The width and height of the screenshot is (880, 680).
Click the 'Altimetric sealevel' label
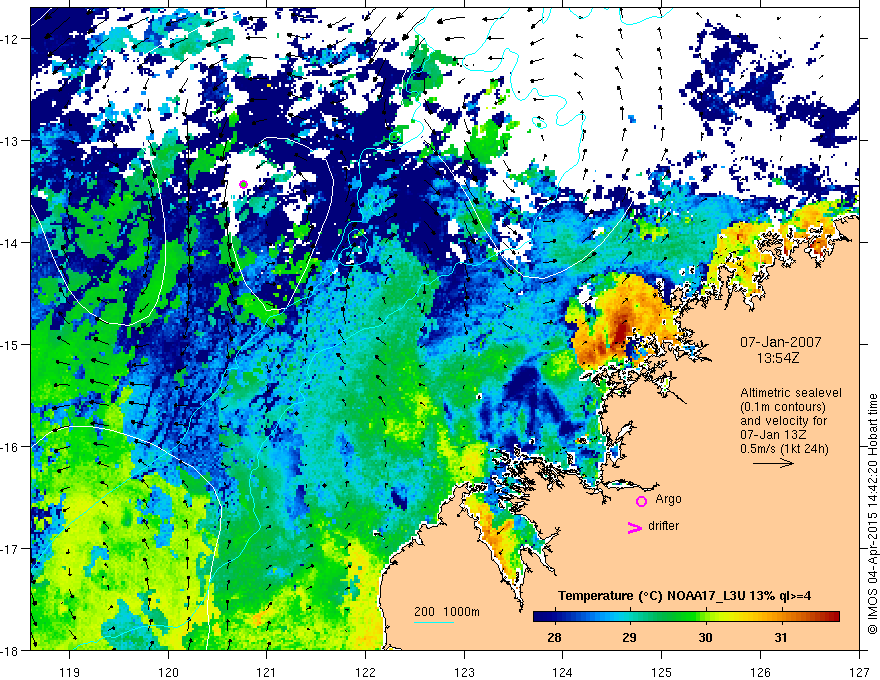(x=791, y=393)
